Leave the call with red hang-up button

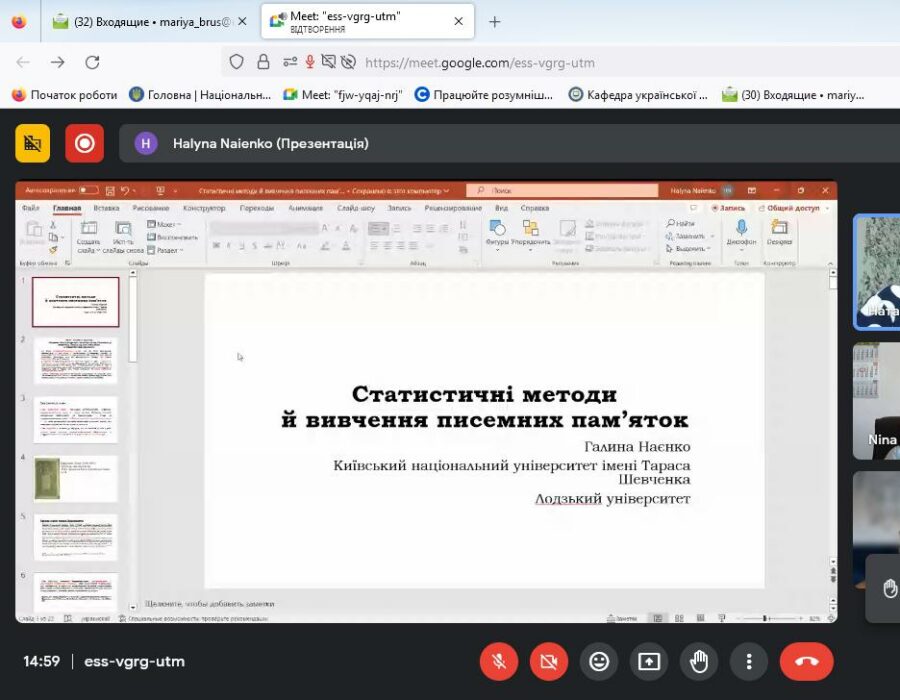pyautogui.click(x=806, y=661)
